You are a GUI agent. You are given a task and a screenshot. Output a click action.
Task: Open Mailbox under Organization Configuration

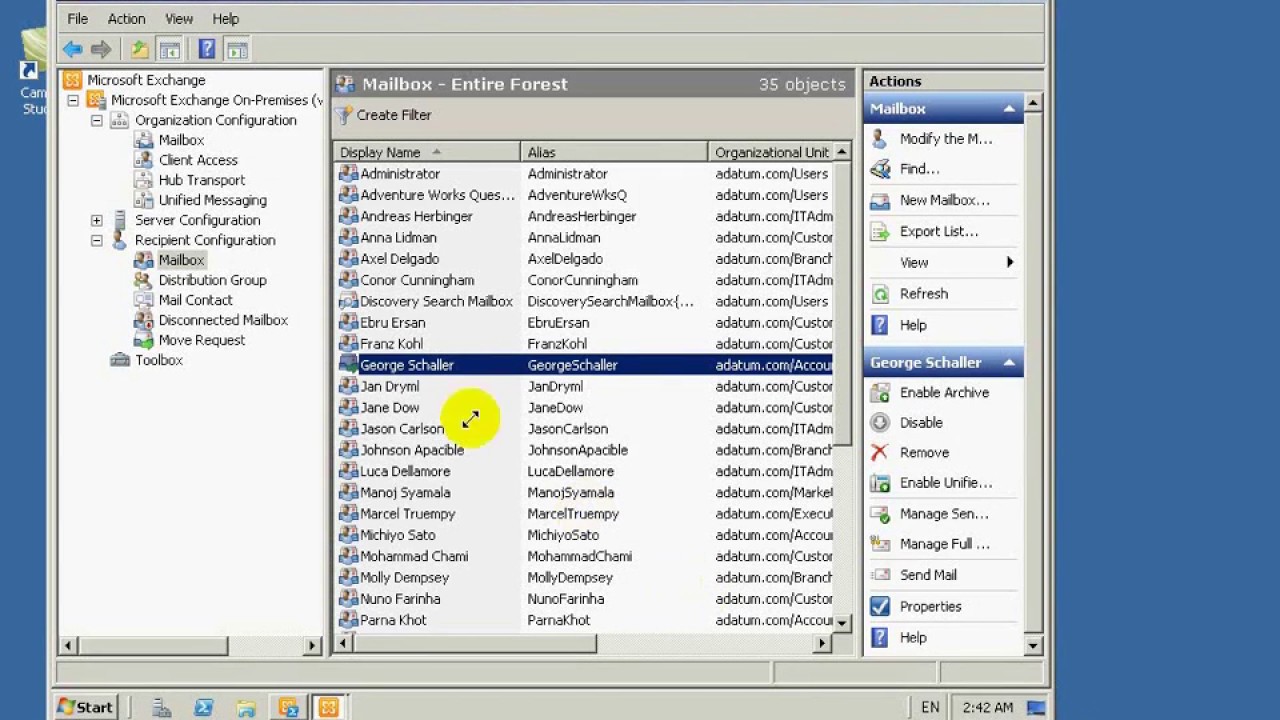click(x=181, y=140)
